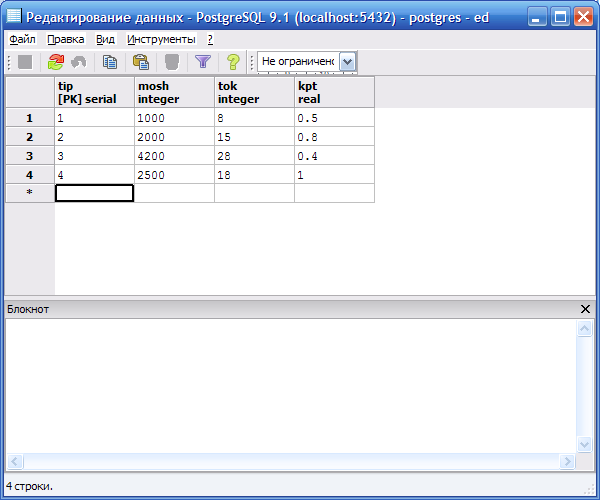Open the ? help menu

click(210, 39)
